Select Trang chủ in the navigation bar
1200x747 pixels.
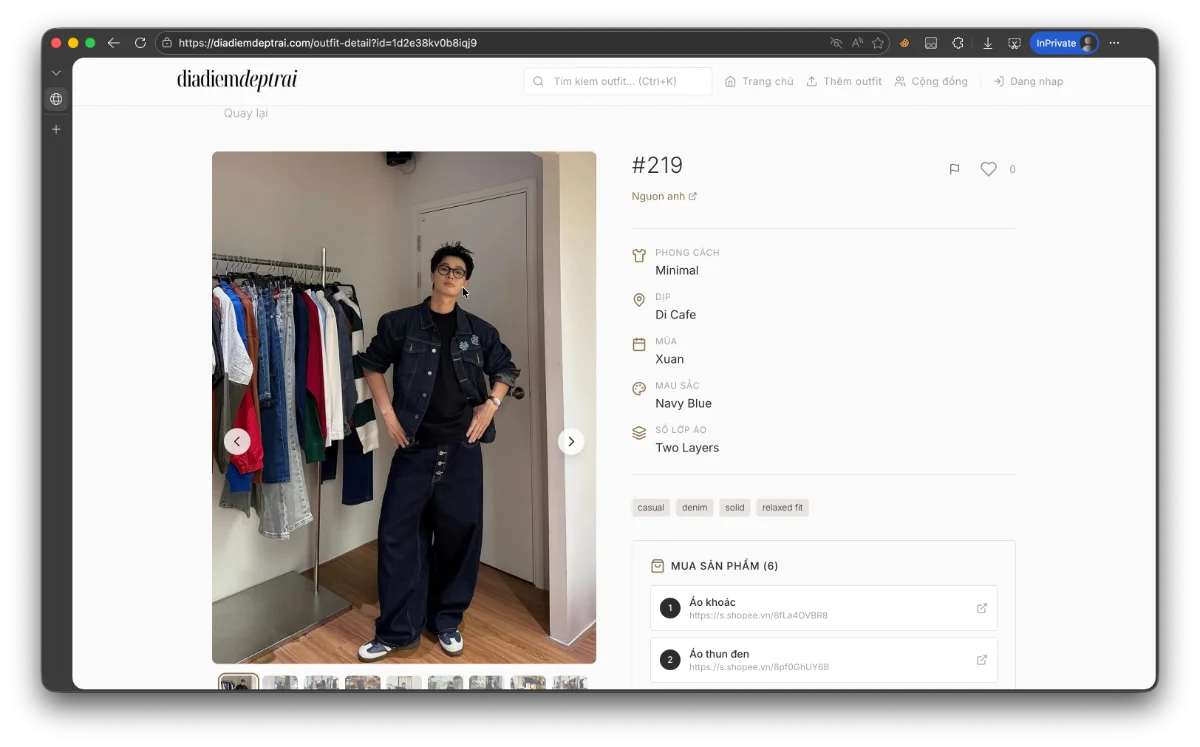tap(759, 81)
